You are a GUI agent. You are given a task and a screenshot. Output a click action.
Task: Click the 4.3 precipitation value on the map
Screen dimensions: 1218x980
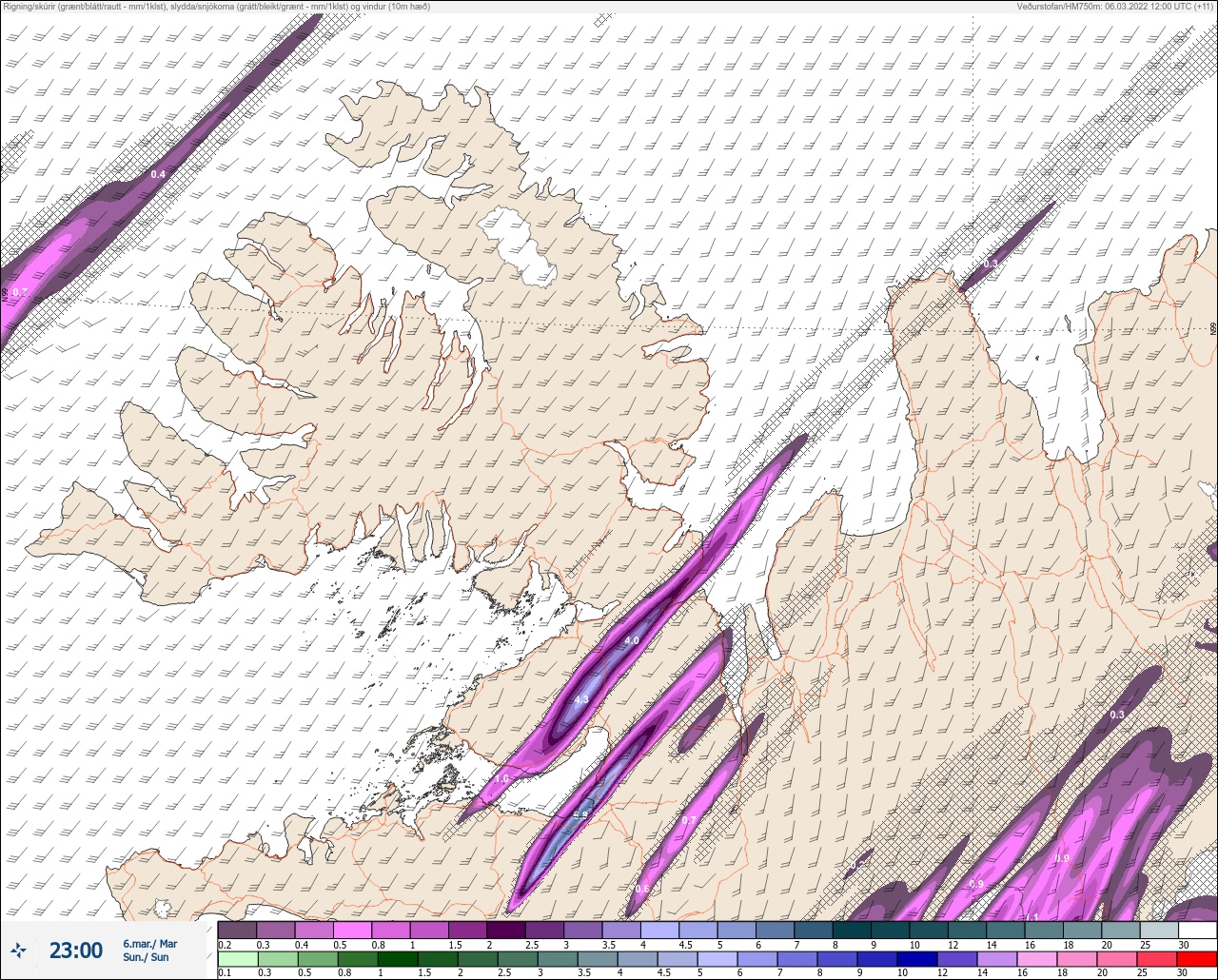[581, 700]
